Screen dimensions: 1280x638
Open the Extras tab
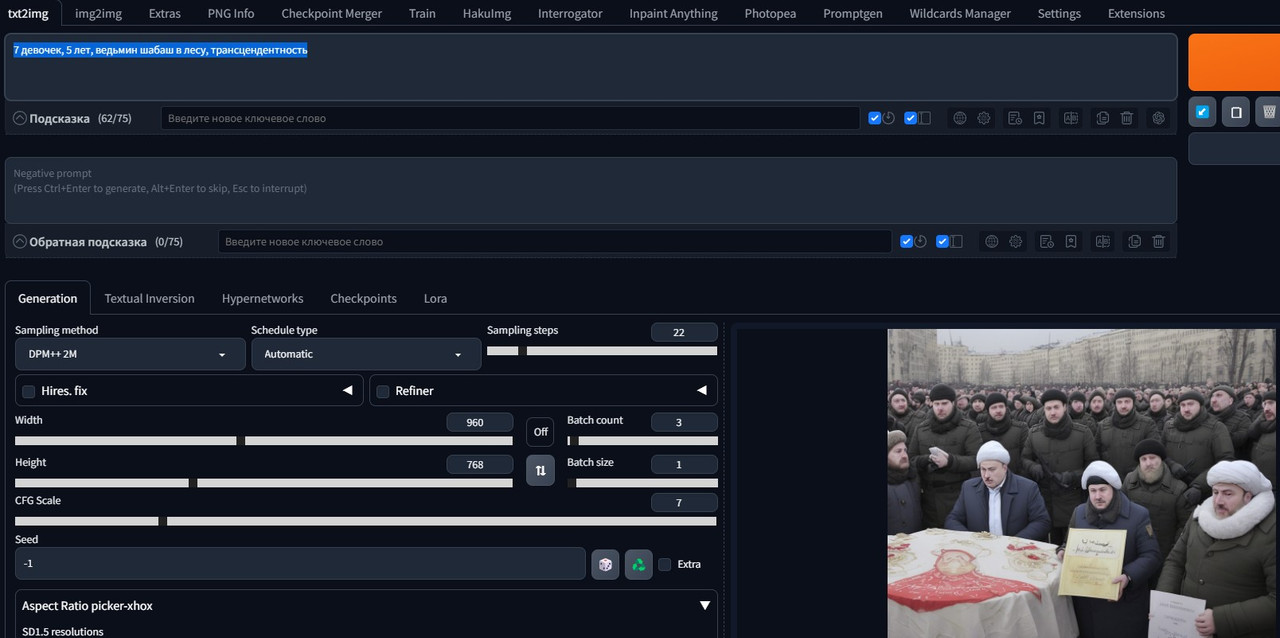[165, 13]
